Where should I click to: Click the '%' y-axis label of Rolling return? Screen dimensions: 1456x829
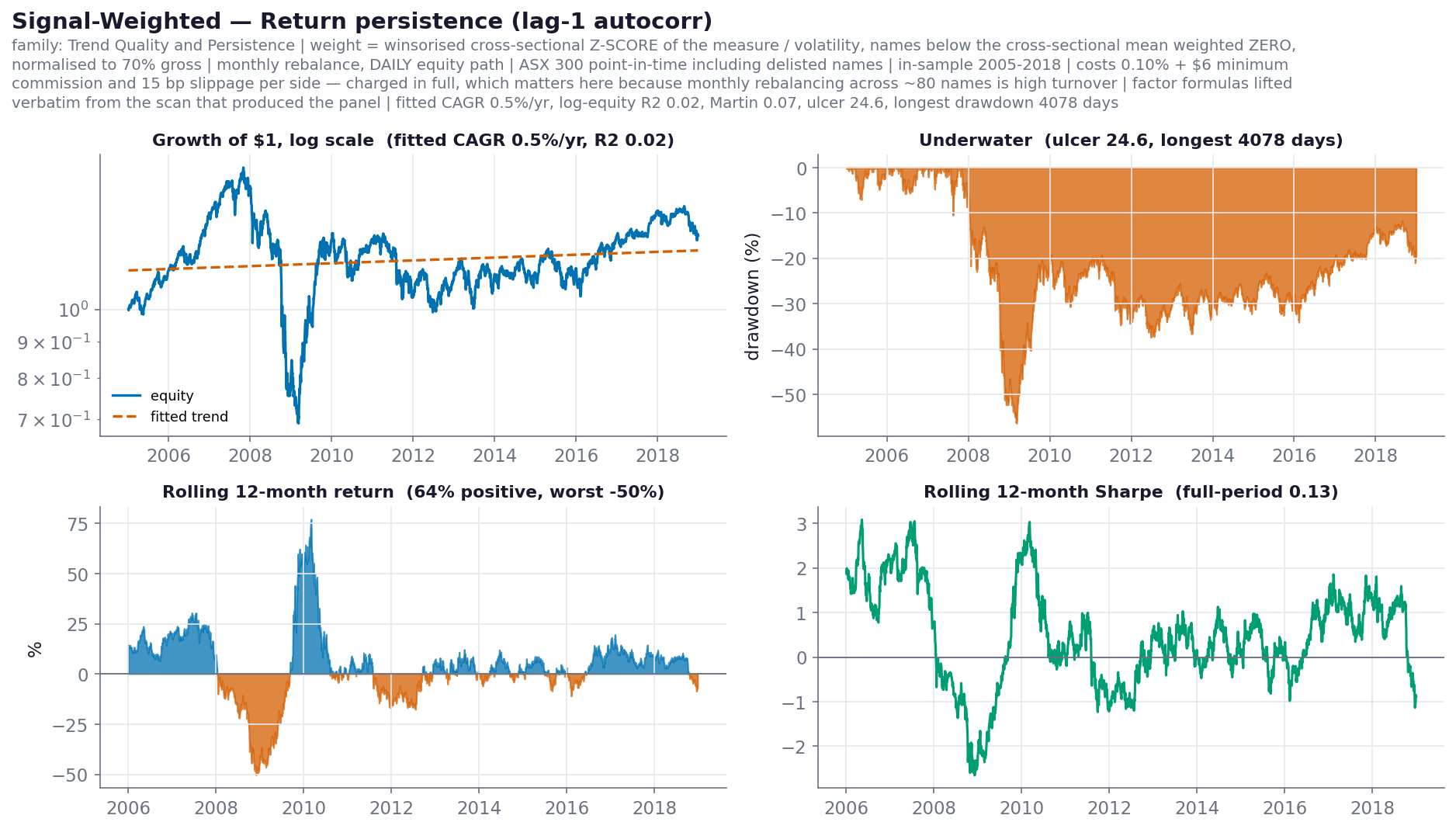point(35,649)
